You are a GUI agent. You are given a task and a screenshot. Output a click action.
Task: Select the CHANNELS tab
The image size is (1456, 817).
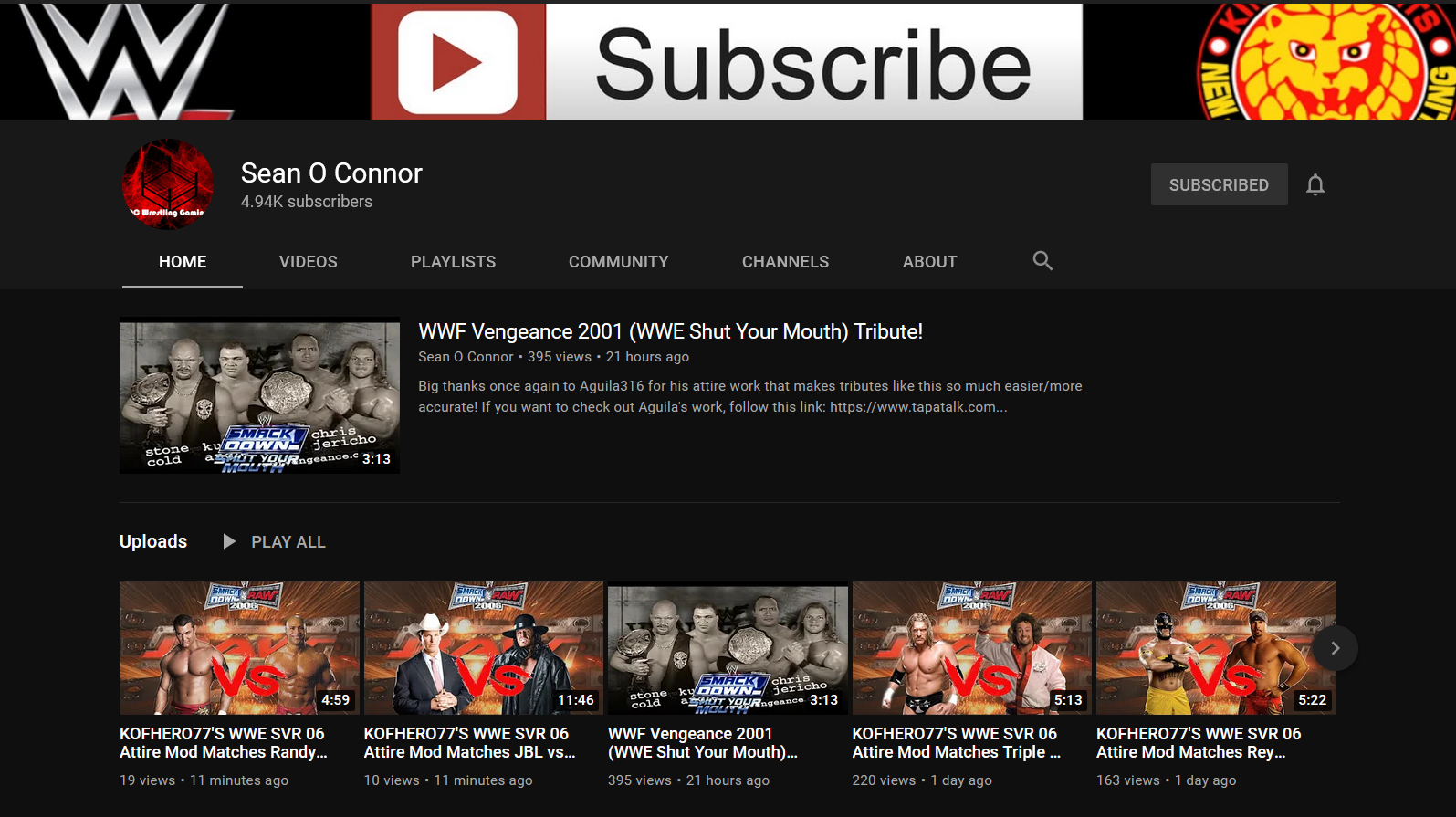tap(785, 262)
